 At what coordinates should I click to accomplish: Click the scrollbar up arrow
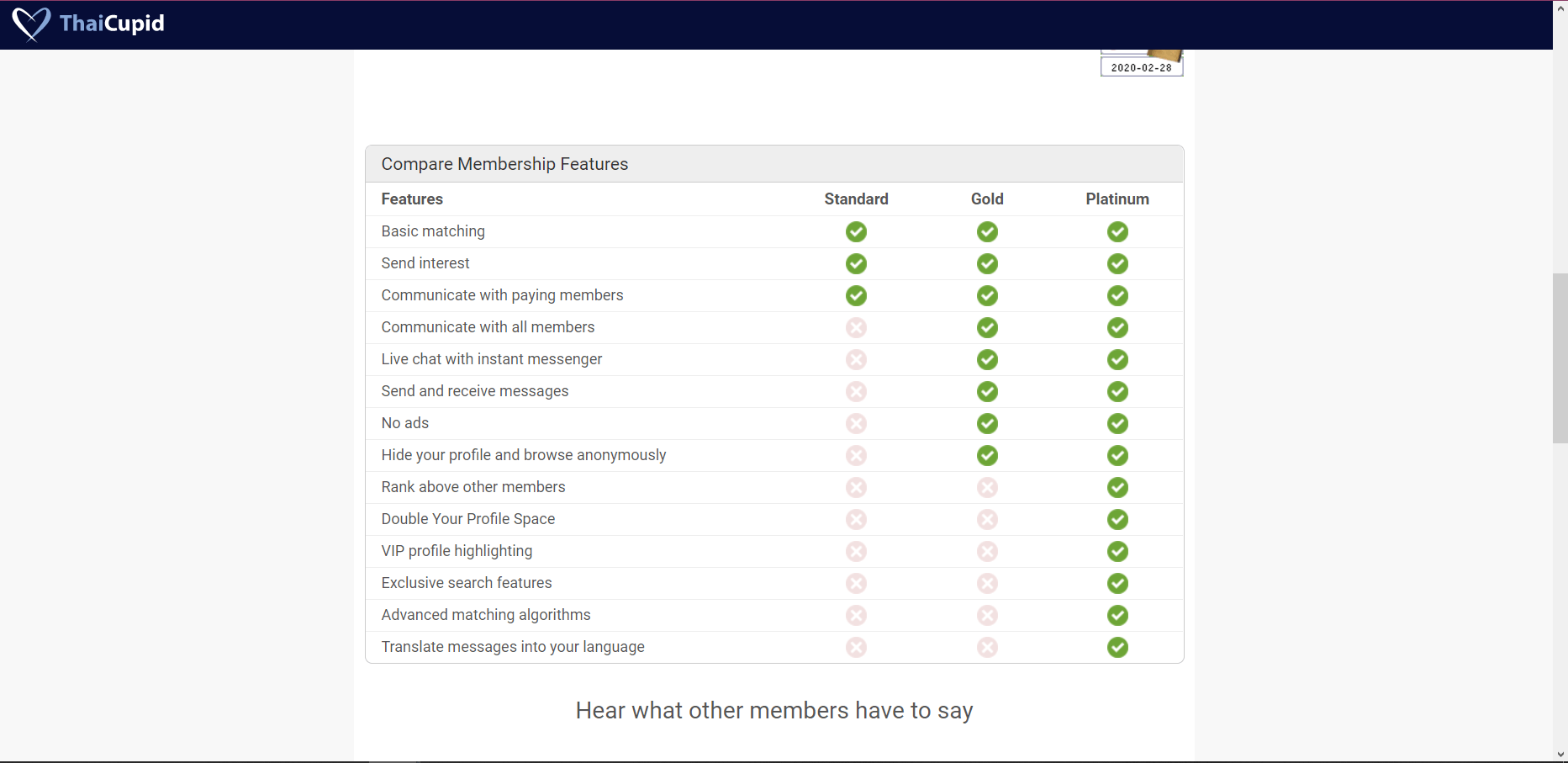(1560, 7)
